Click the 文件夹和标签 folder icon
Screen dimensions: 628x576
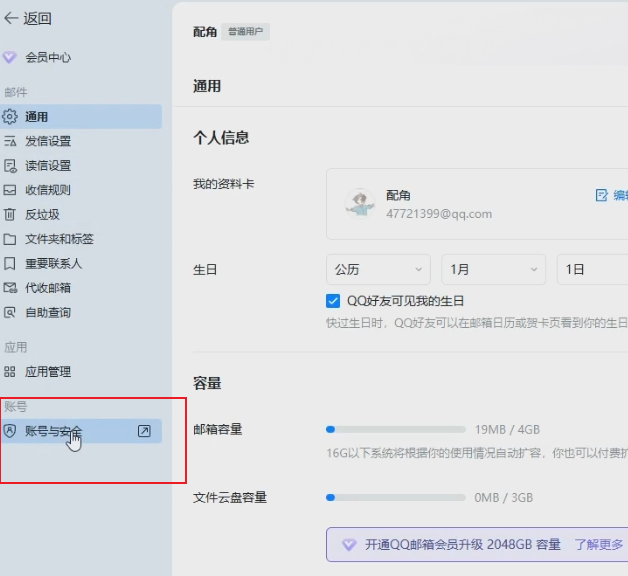[x=10, y=239]
